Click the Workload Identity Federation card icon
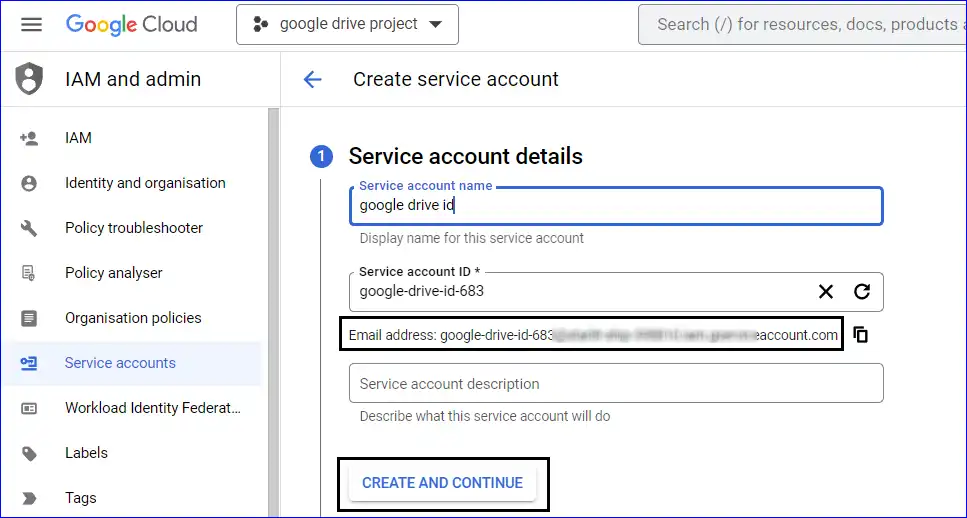Screen dimensions: 967x518 click(29, 408)
